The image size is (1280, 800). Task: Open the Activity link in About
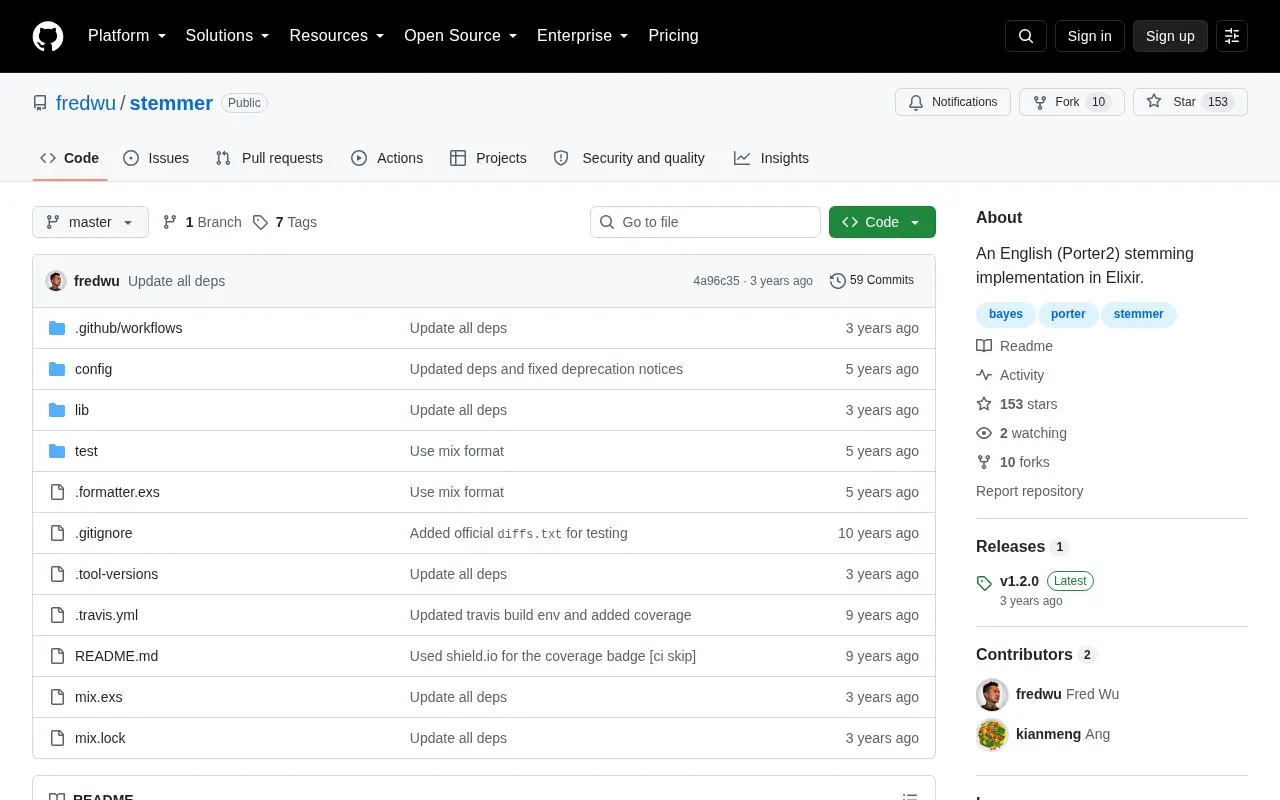tap(1010, 375)
